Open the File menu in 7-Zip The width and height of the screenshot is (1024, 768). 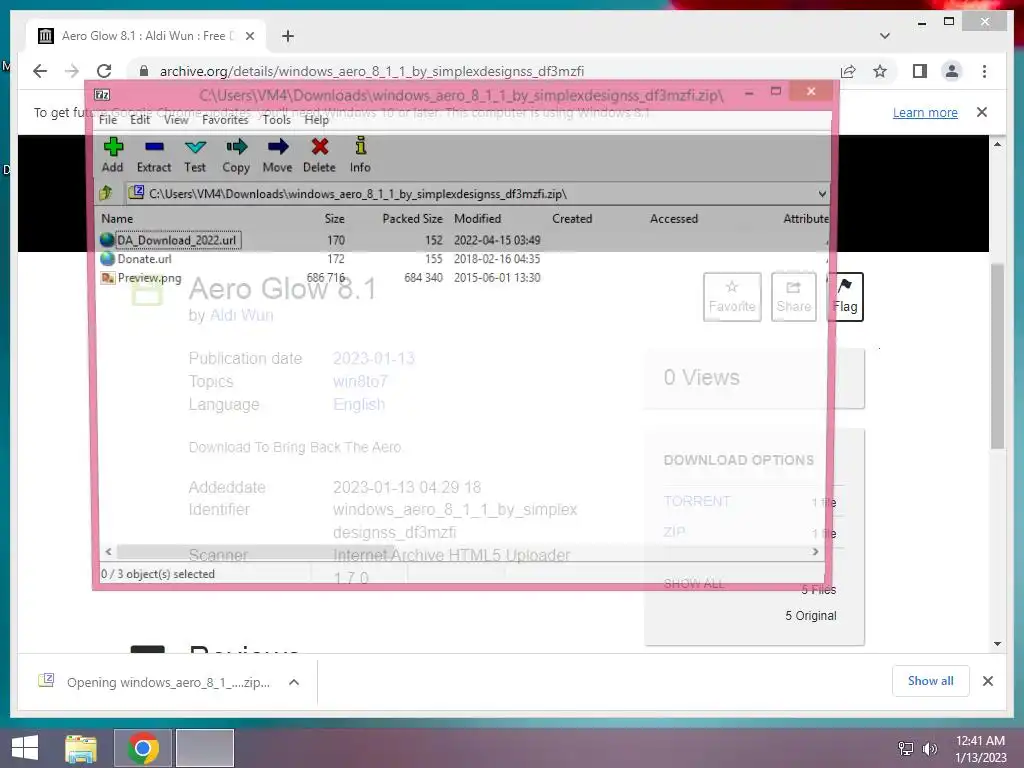(x=108, y=120)
